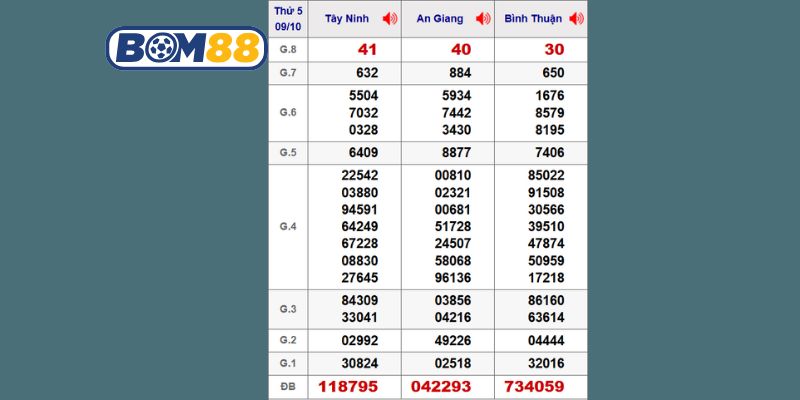Screen dimensions: 800x400
Task: Click the number 5504 in G.6
Action: [364, 96]
